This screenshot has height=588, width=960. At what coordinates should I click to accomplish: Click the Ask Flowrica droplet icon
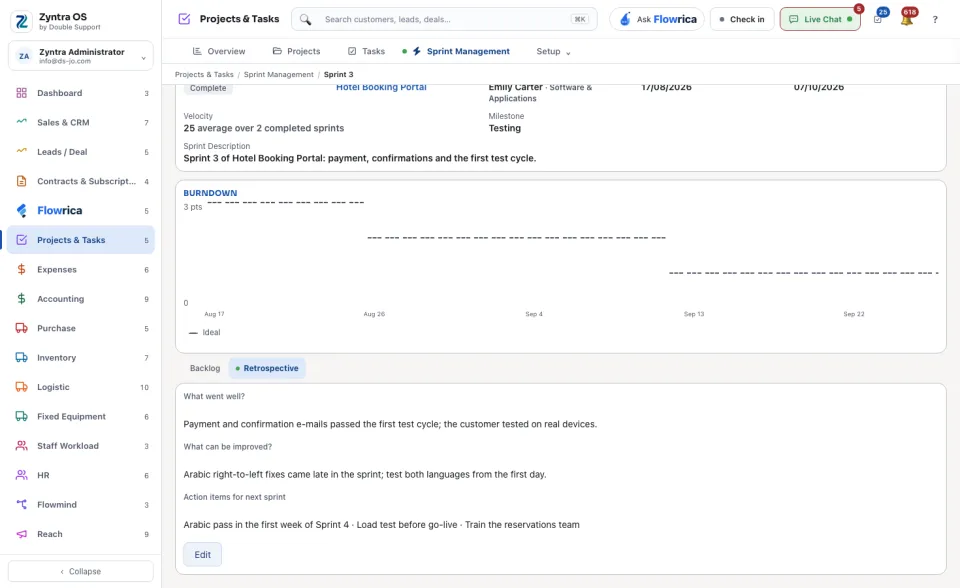(624, 19)
